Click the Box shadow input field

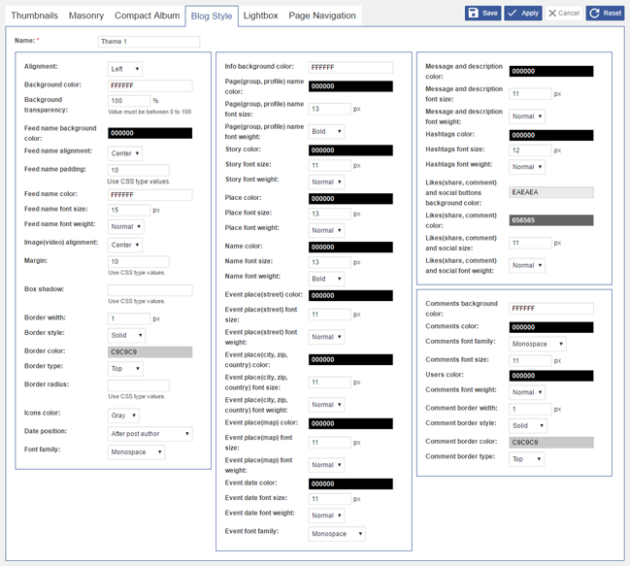[x=150, y=290]
